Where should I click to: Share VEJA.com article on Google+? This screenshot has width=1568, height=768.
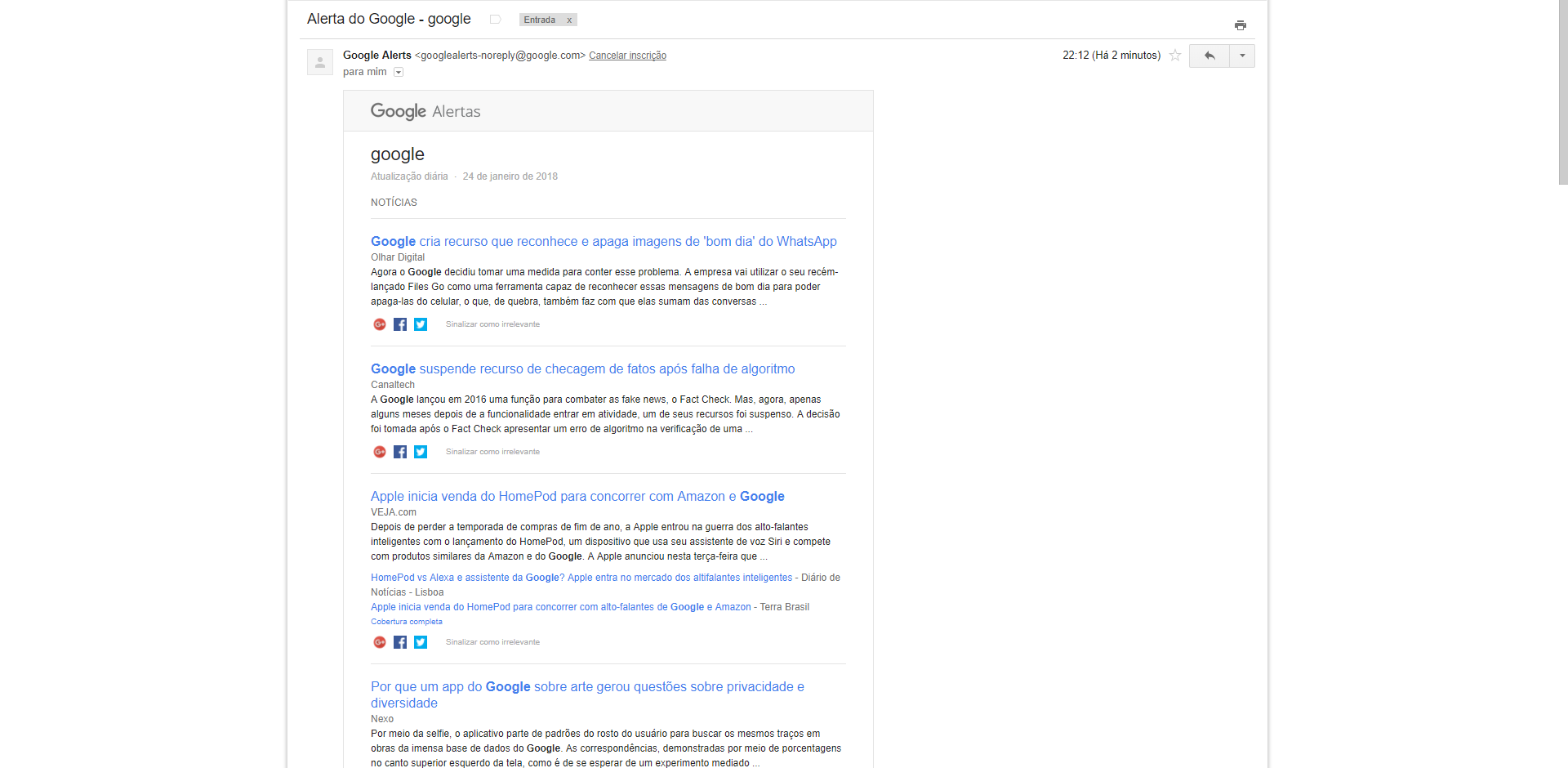[x=380, y=642]
